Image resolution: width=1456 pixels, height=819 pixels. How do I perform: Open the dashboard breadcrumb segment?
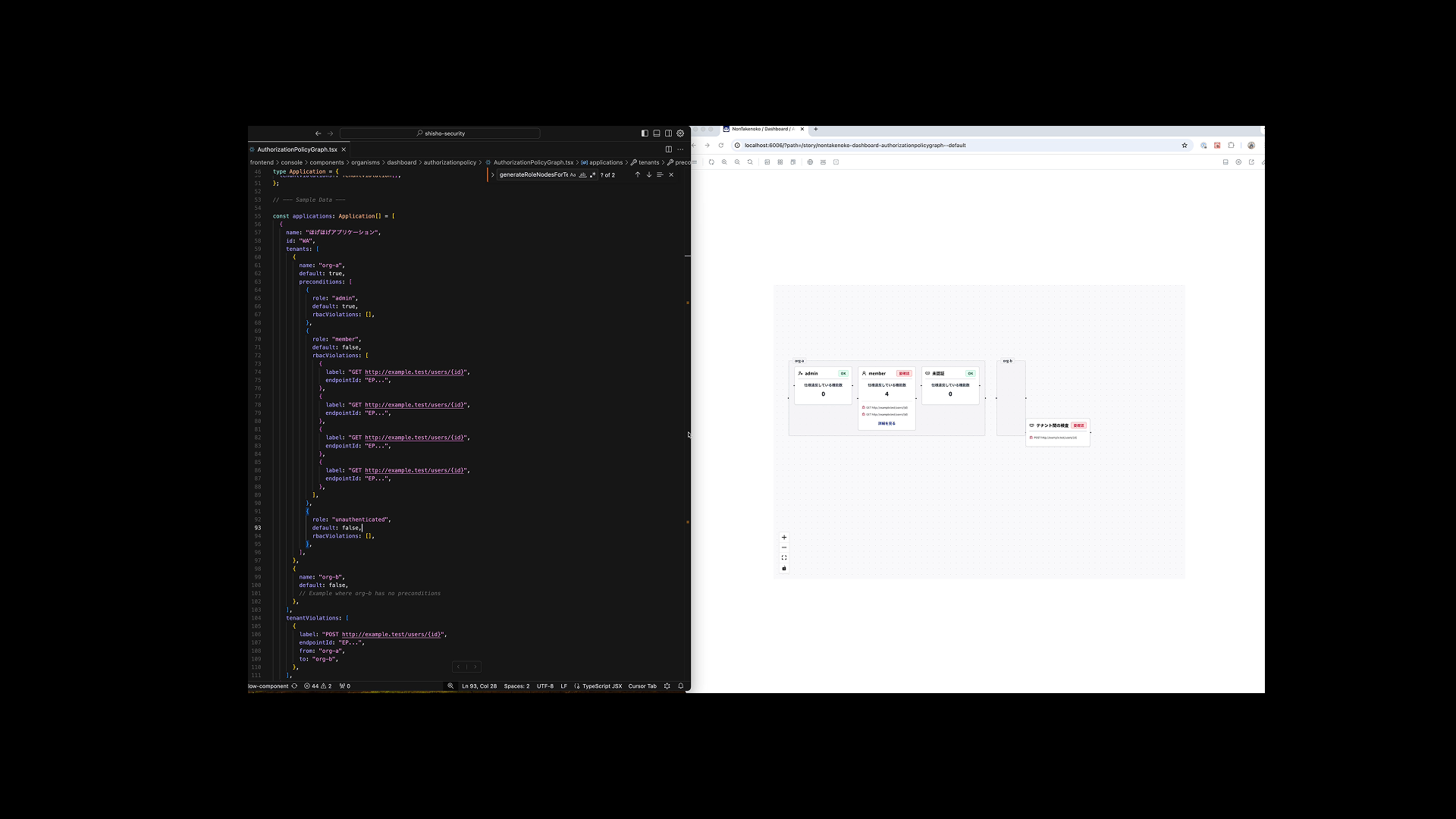tap(402, 162)
